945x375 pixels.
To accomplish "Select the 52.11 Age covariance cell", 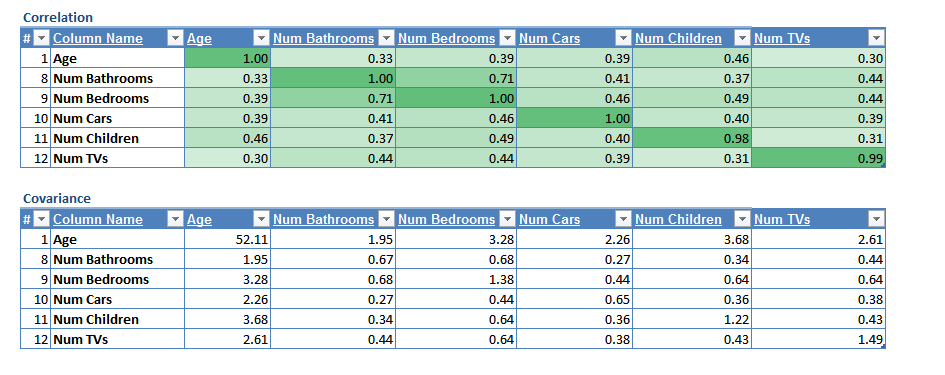I will (227, 239).
